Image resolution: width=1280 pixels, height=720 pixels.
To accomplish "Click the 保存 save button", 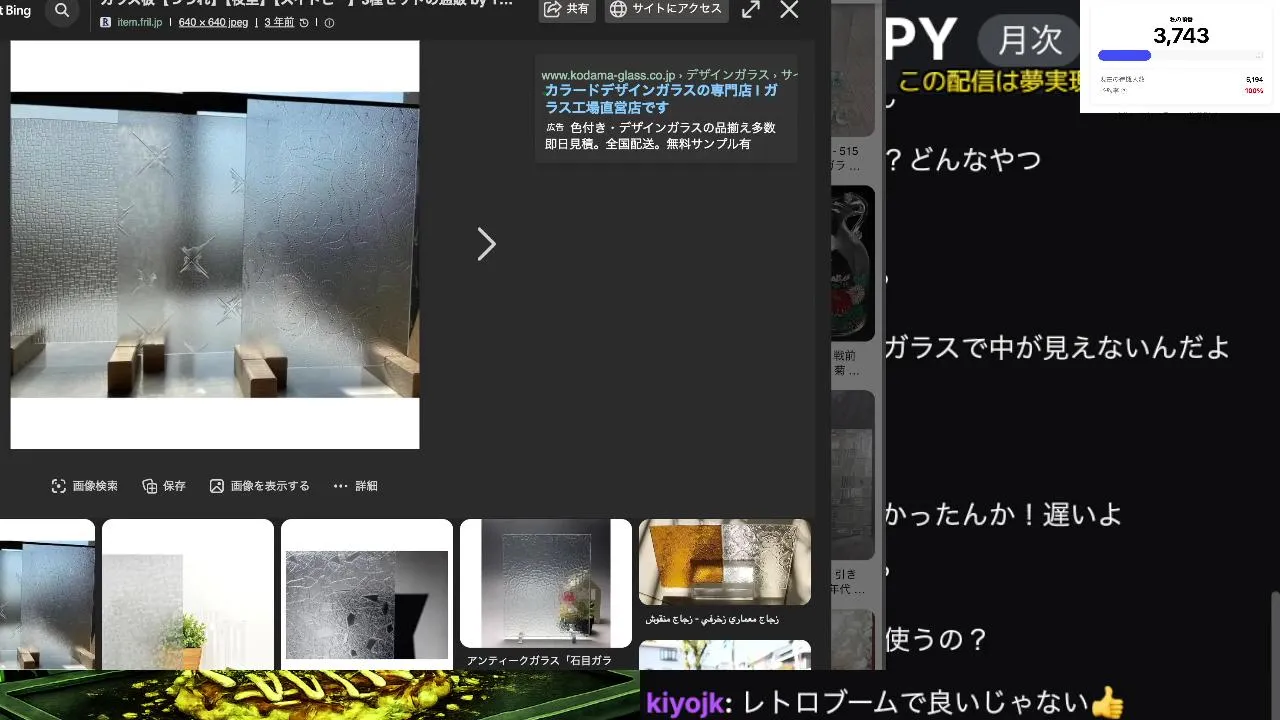I will coord(164,486).
